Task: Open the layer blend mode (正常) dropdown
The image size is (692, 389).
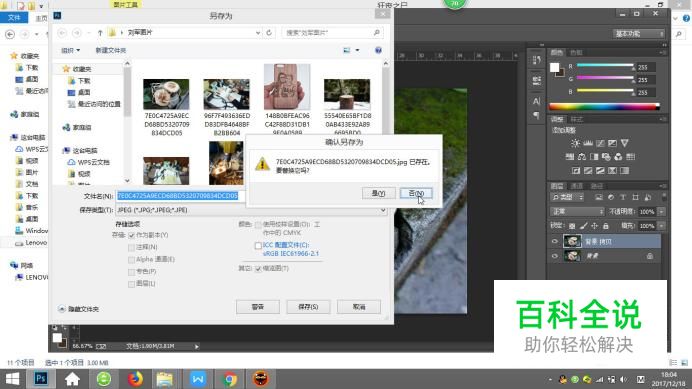Action: (x=577, y=211)
